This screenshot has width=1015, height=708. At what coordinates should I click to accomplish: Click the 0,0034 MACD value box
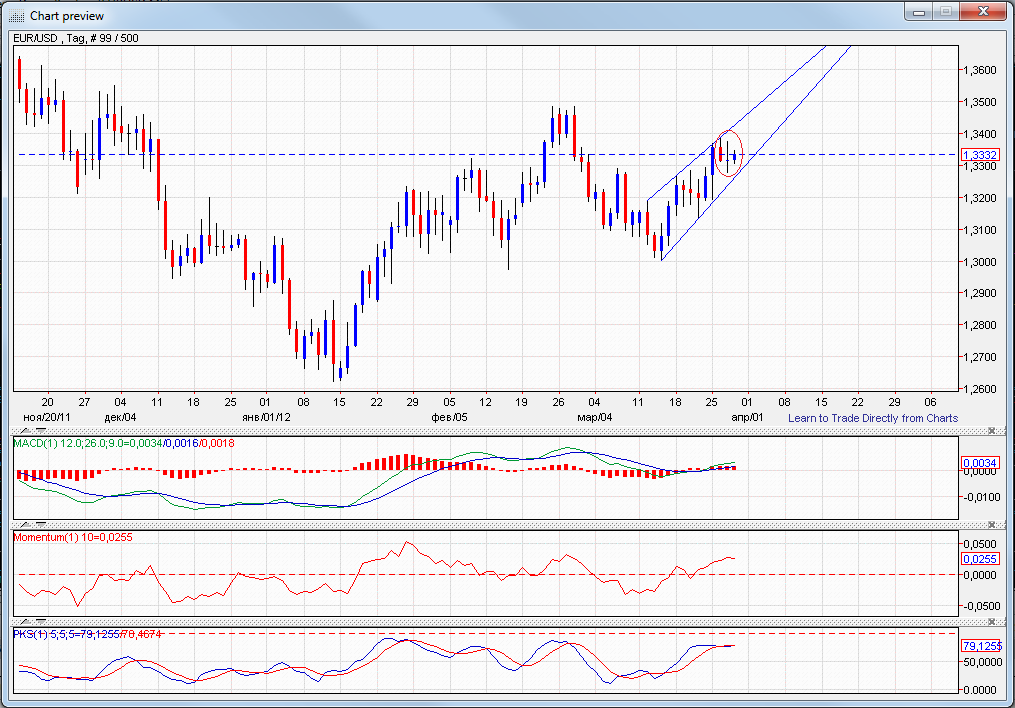coord(981,463)
